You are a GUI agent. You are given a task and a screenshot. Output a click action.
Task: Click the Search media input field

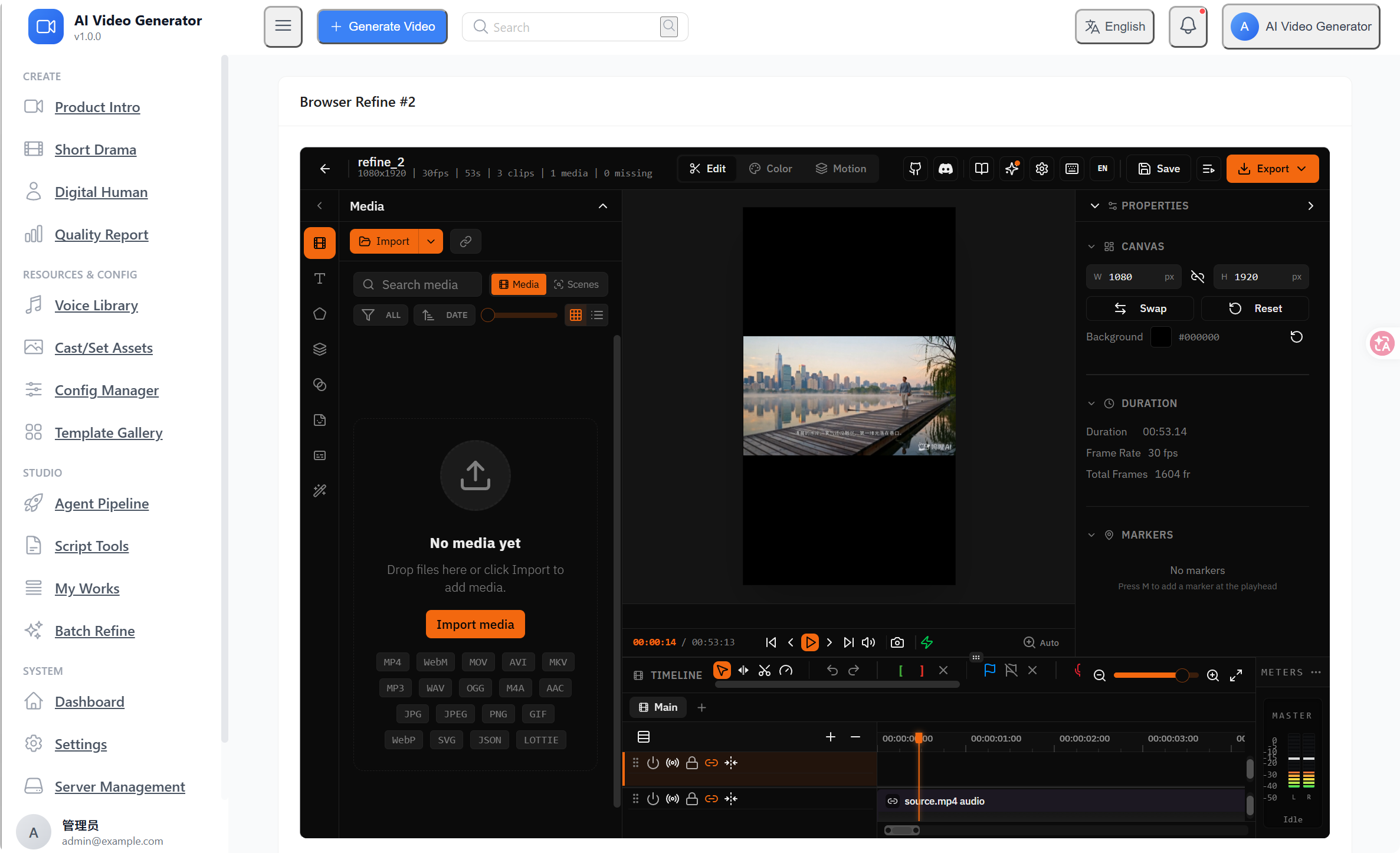click(418, 284)
